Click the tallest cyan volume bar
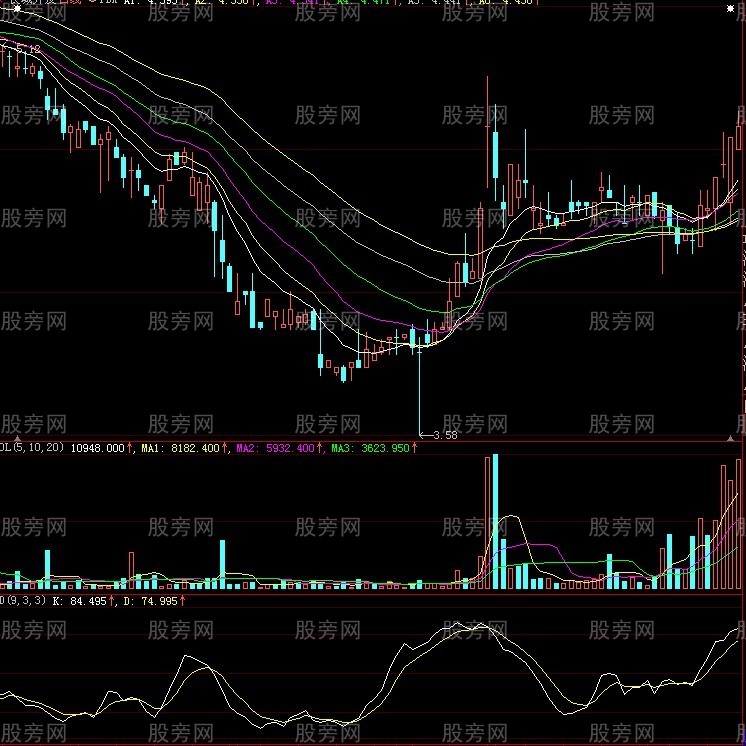Screen dimensions: 746x746 tap(495, 521)
